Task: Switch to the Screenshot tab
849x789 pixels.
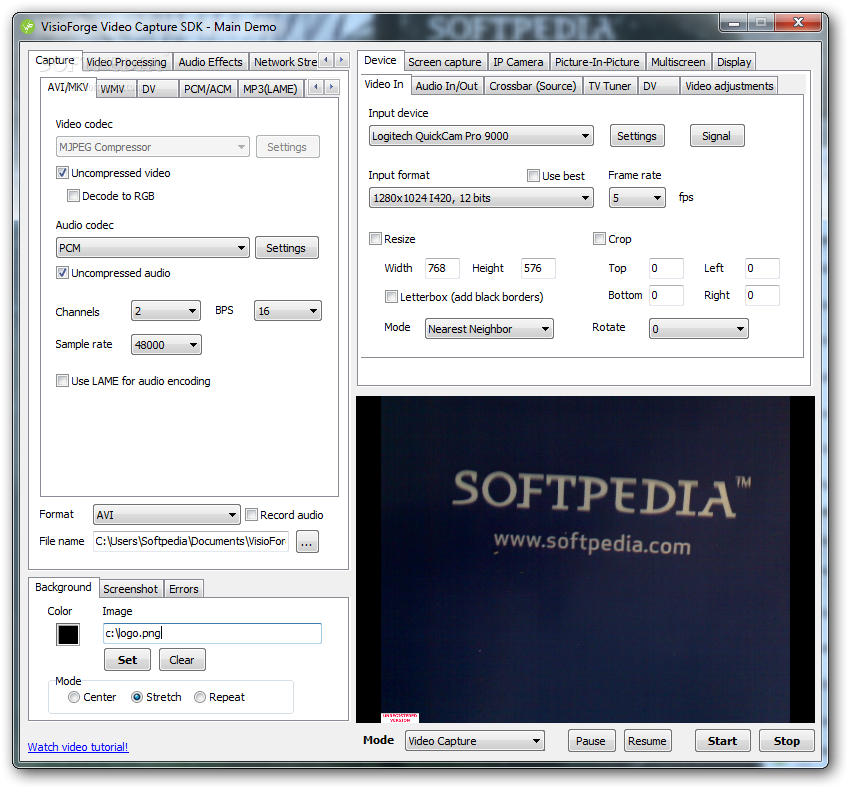Action: [130, 589]
